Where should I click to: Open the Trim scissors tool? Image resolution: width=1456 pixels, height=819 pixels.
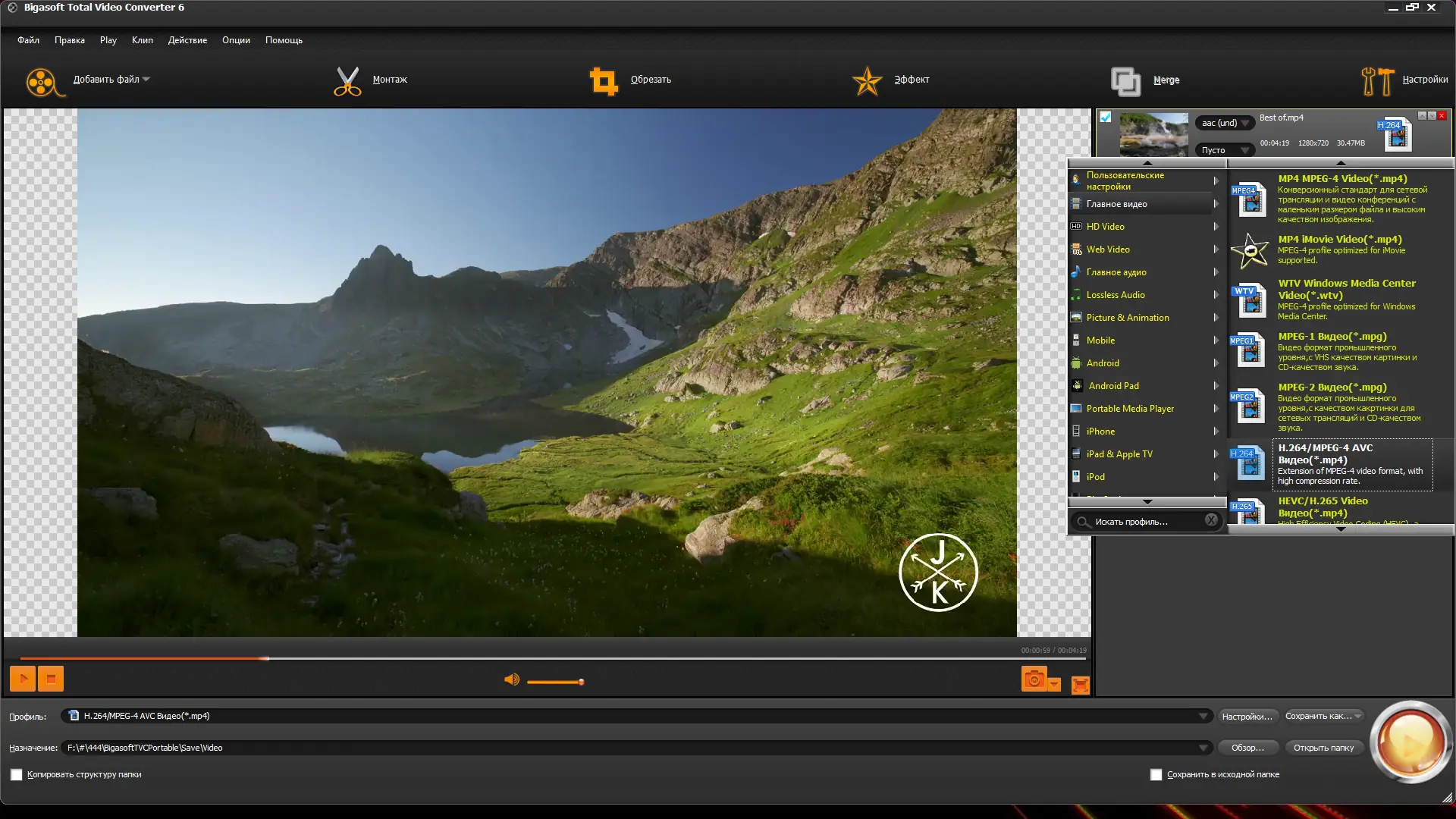point(347,81)
